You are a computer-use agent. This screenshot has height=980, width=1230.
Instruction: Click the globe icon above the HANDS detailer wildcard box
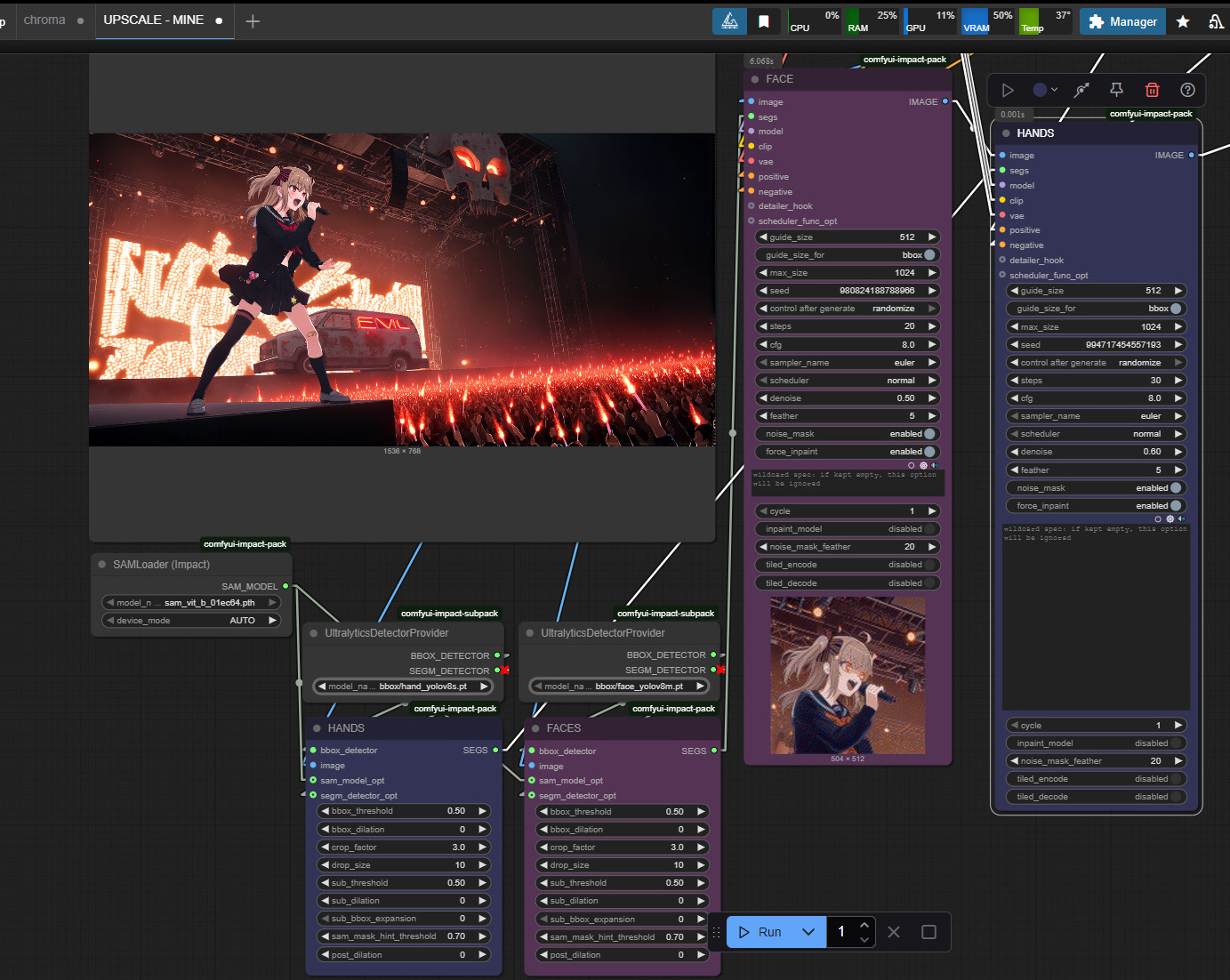coord(1170,518)
